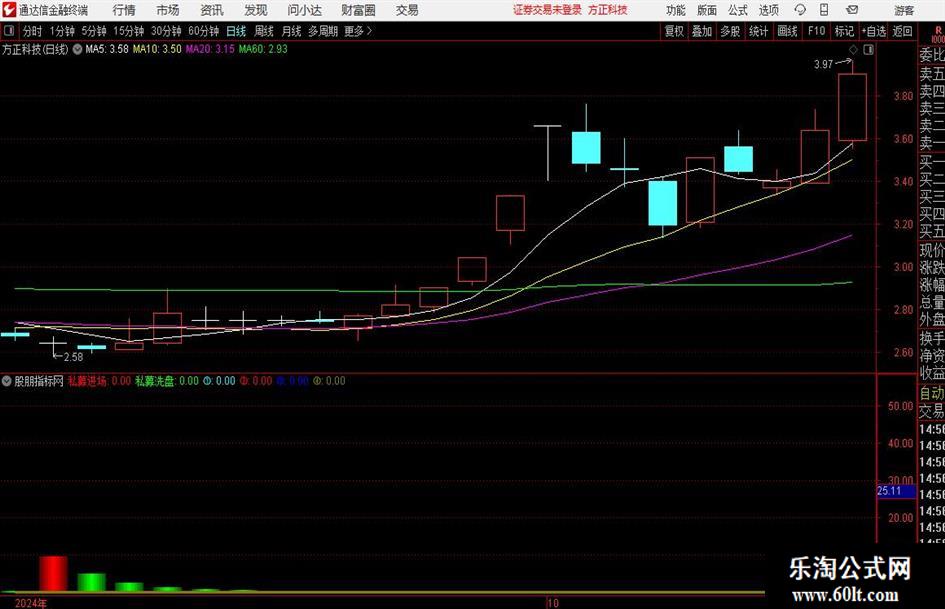
Task: Click the last red candlestick near 3.97
Action: click(x=852, y=107)
